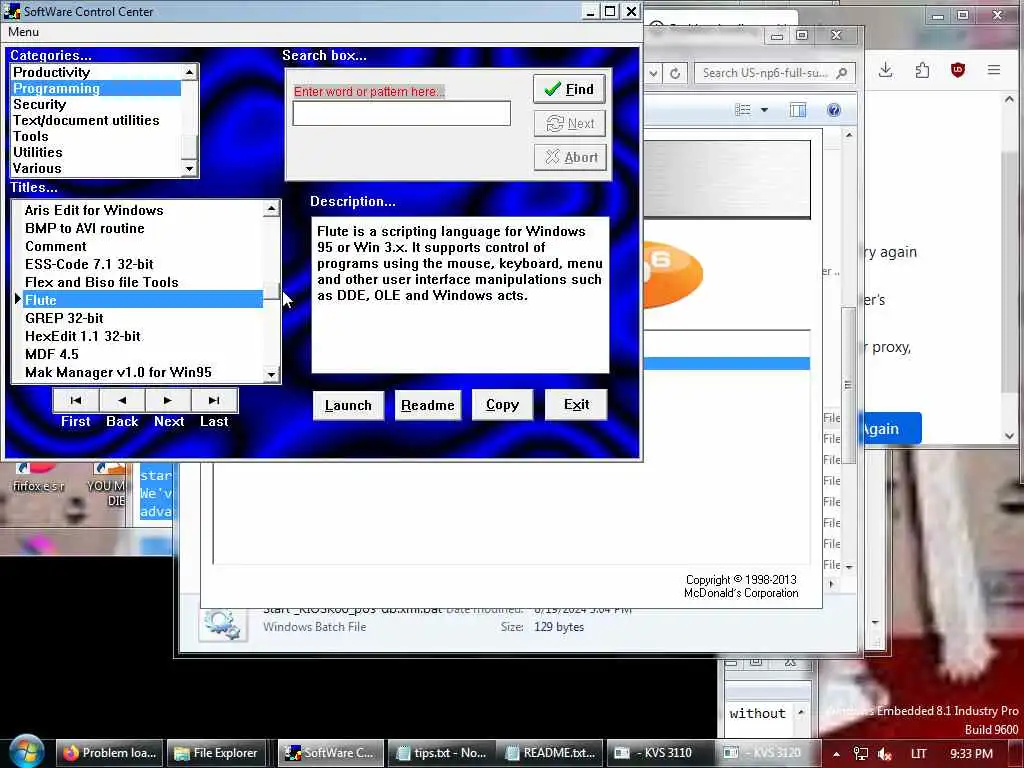Select the Tools category
1024x768 pixels.
pos(95,136)
